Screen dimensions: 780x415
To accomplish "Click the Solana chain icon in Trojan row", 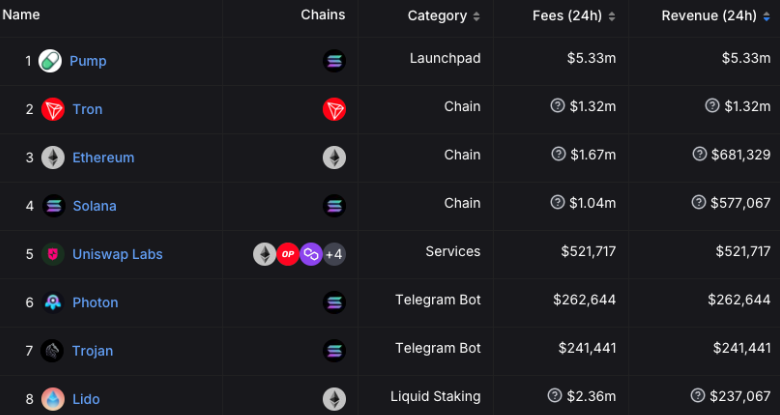I will pyautogui.click(x=334, y=351).
